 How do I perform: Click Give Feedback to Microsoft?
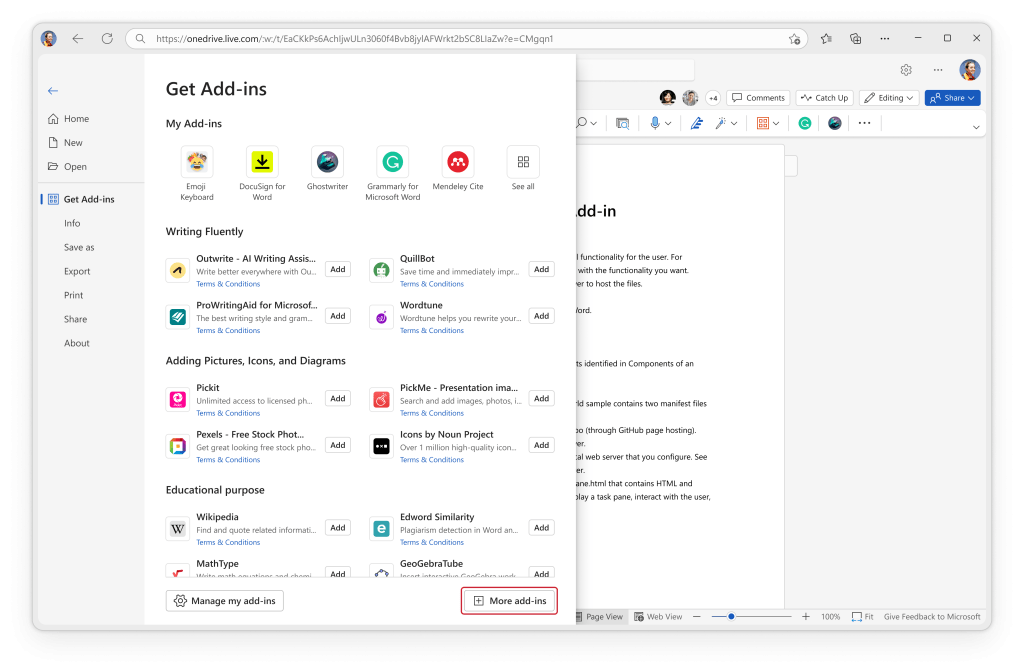pos(932,616)
